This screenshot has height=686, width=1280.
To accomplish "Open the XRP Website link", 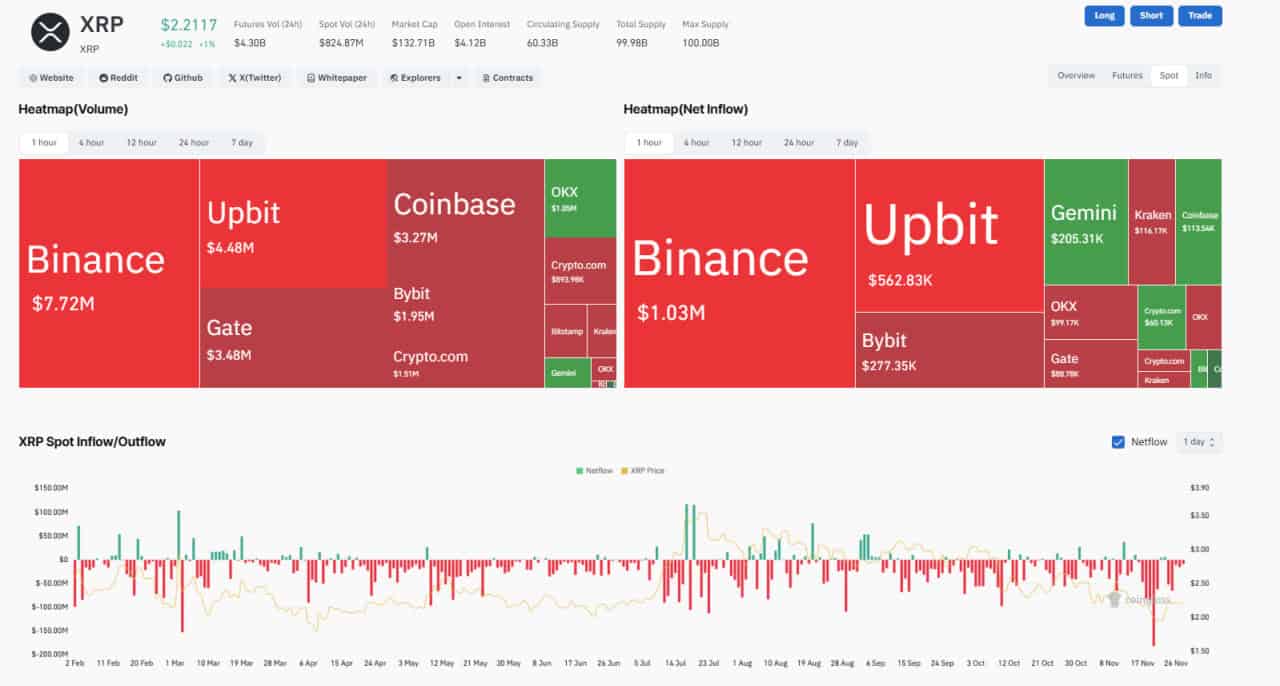I will click(x=52, y=78).
